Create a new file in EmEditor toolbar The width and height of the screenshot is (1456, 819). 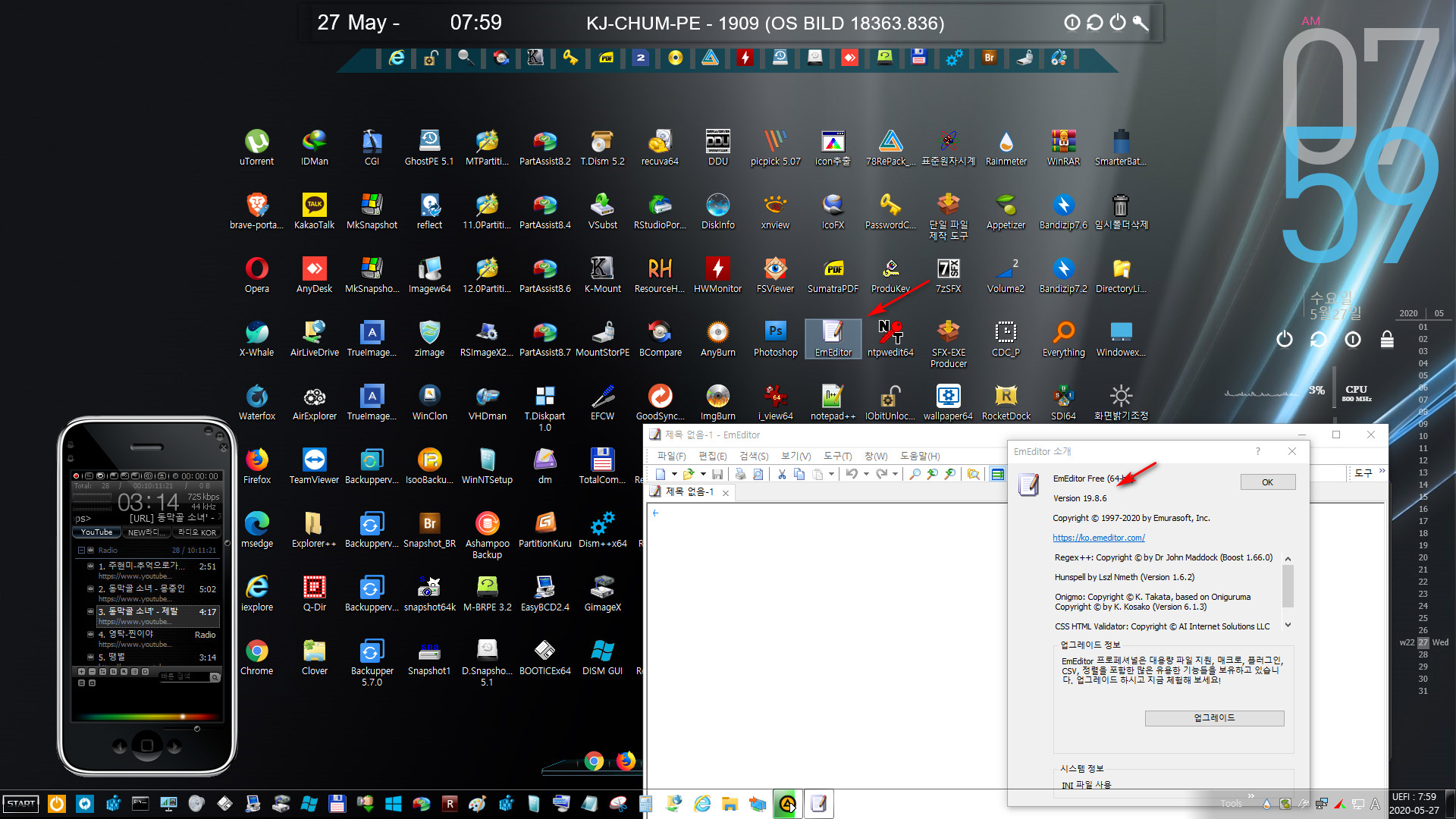(x=661, y=474)
